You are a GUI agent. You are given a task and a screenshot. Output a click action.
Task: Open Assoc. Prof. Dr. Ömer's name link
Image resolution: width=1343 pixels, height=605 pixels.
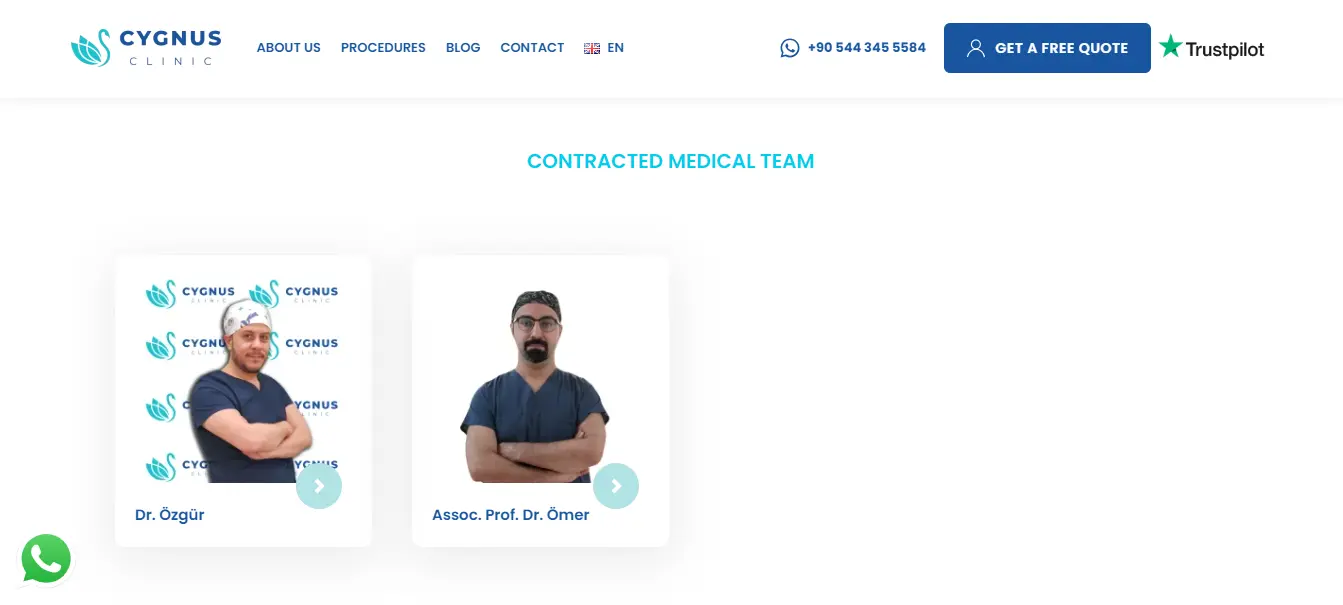click(510, 515)
